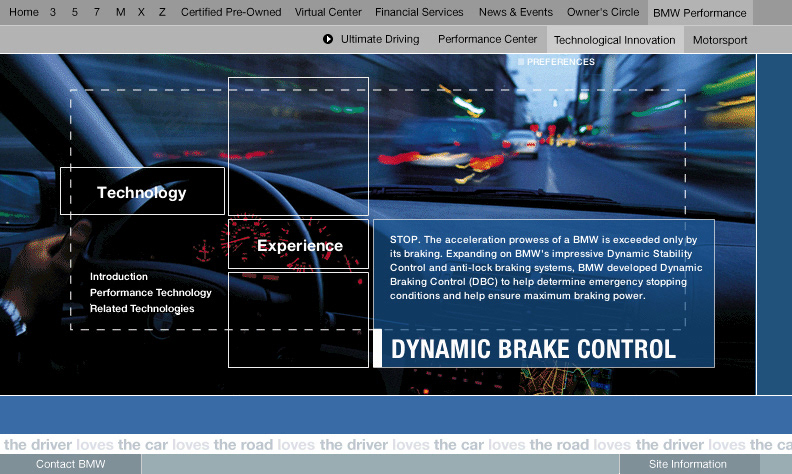The height and width of the screenshot is (474, 792).
Task: Open the Introduction link
Action: (x=119, y=276)
